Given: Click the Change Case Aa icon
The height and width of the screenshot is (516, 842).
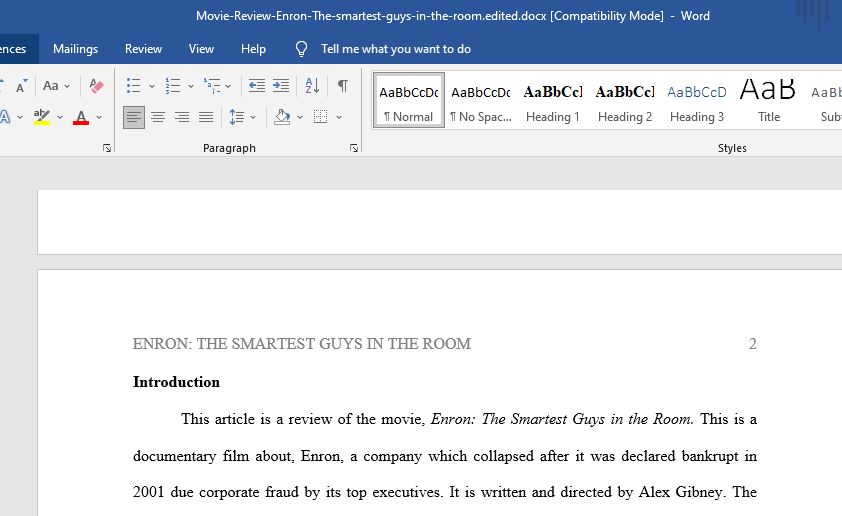Looking at the screenshot, I should coord(51,85).
